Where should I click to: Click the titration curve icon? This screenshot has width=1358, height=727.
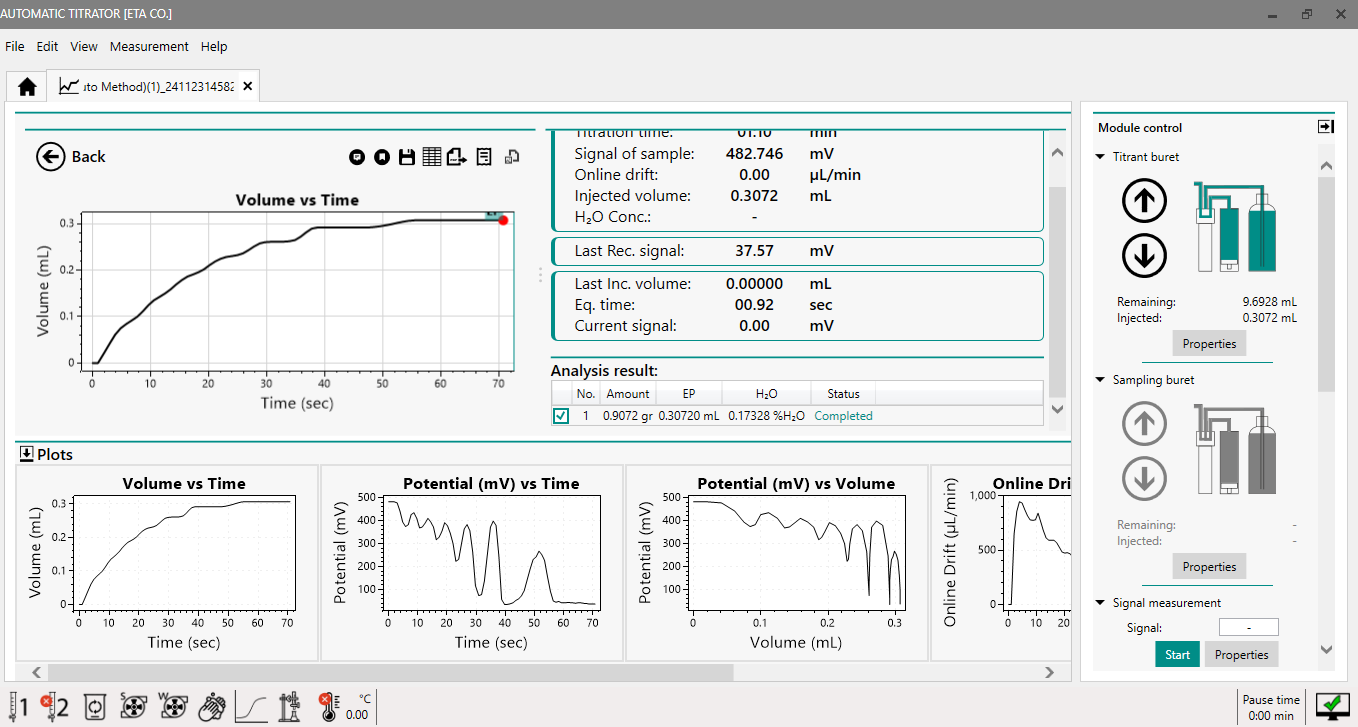click(251, 706)
